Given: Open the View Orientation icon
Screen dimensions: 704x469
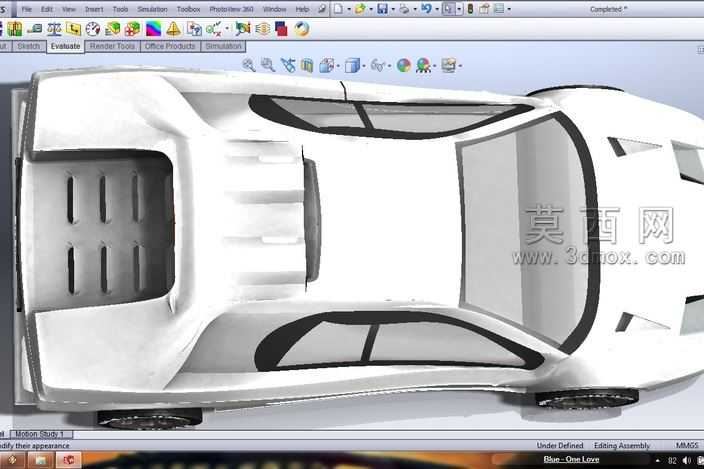Looking at the screenshot, I should click(326, 66).
